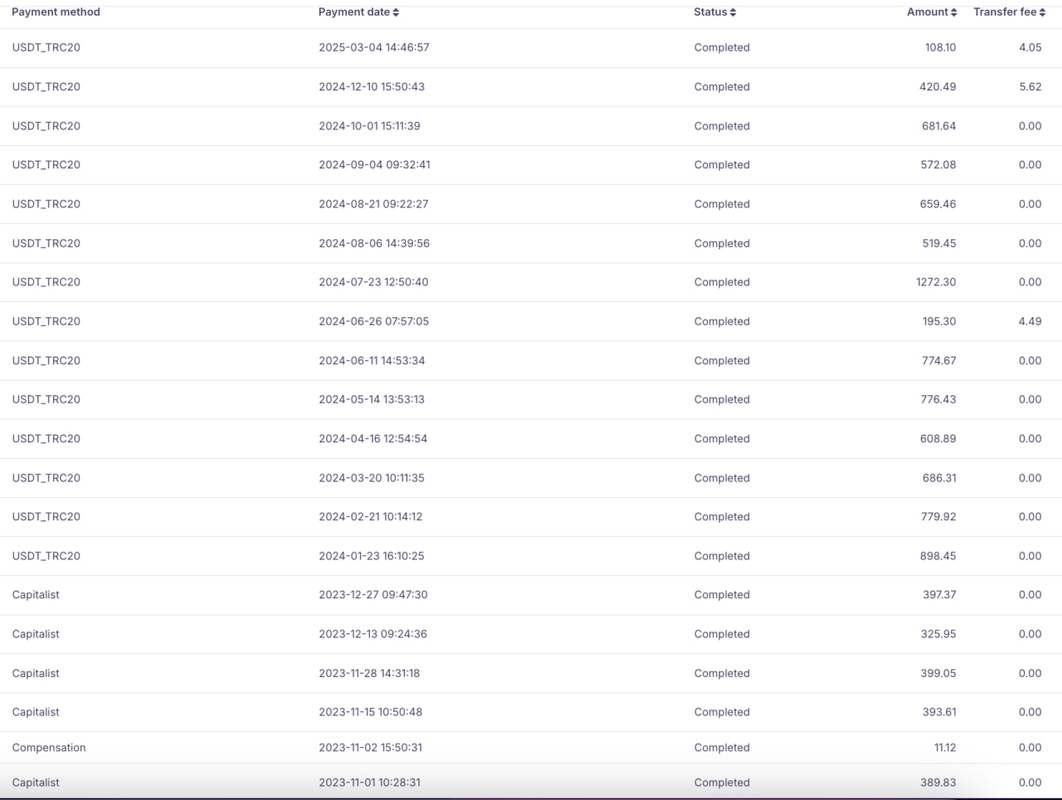
Task: Select payment date 2024-03-20 10:11:35
Action: coord(372,478)
